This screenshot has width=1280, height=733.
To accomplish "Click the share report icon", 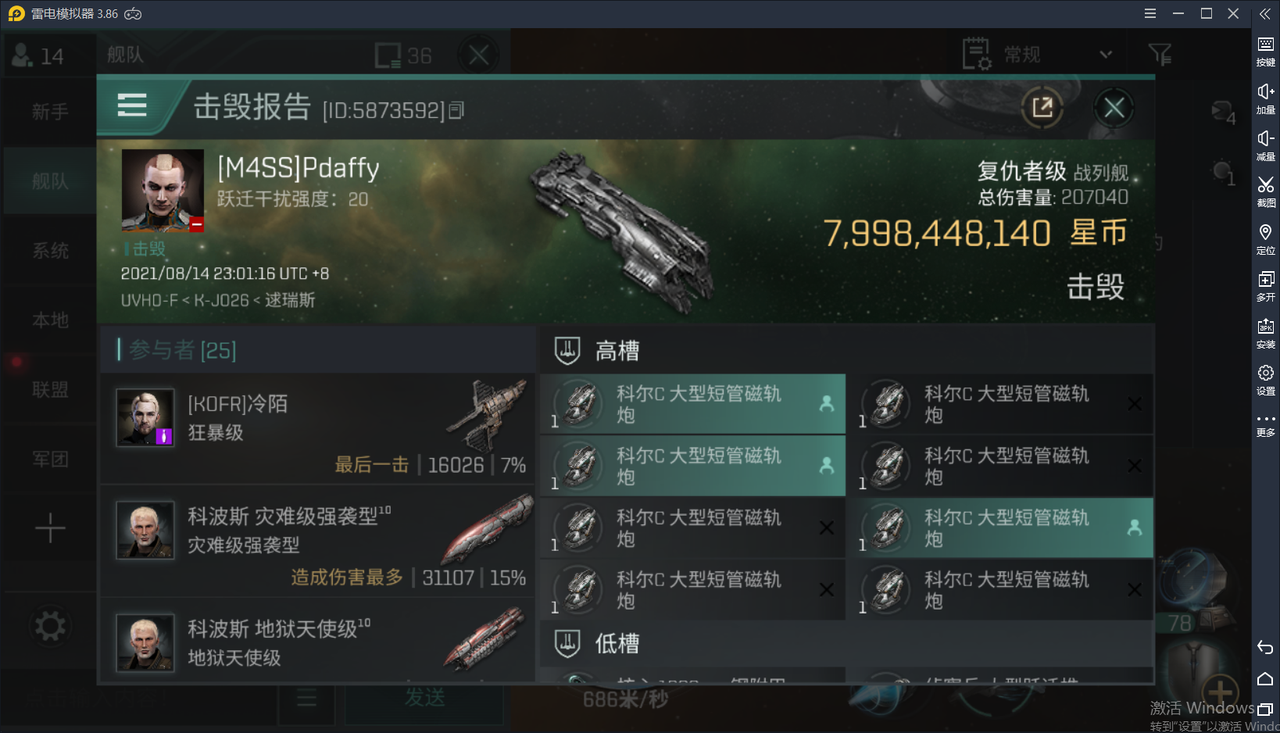I will (x=1042, y=107).
